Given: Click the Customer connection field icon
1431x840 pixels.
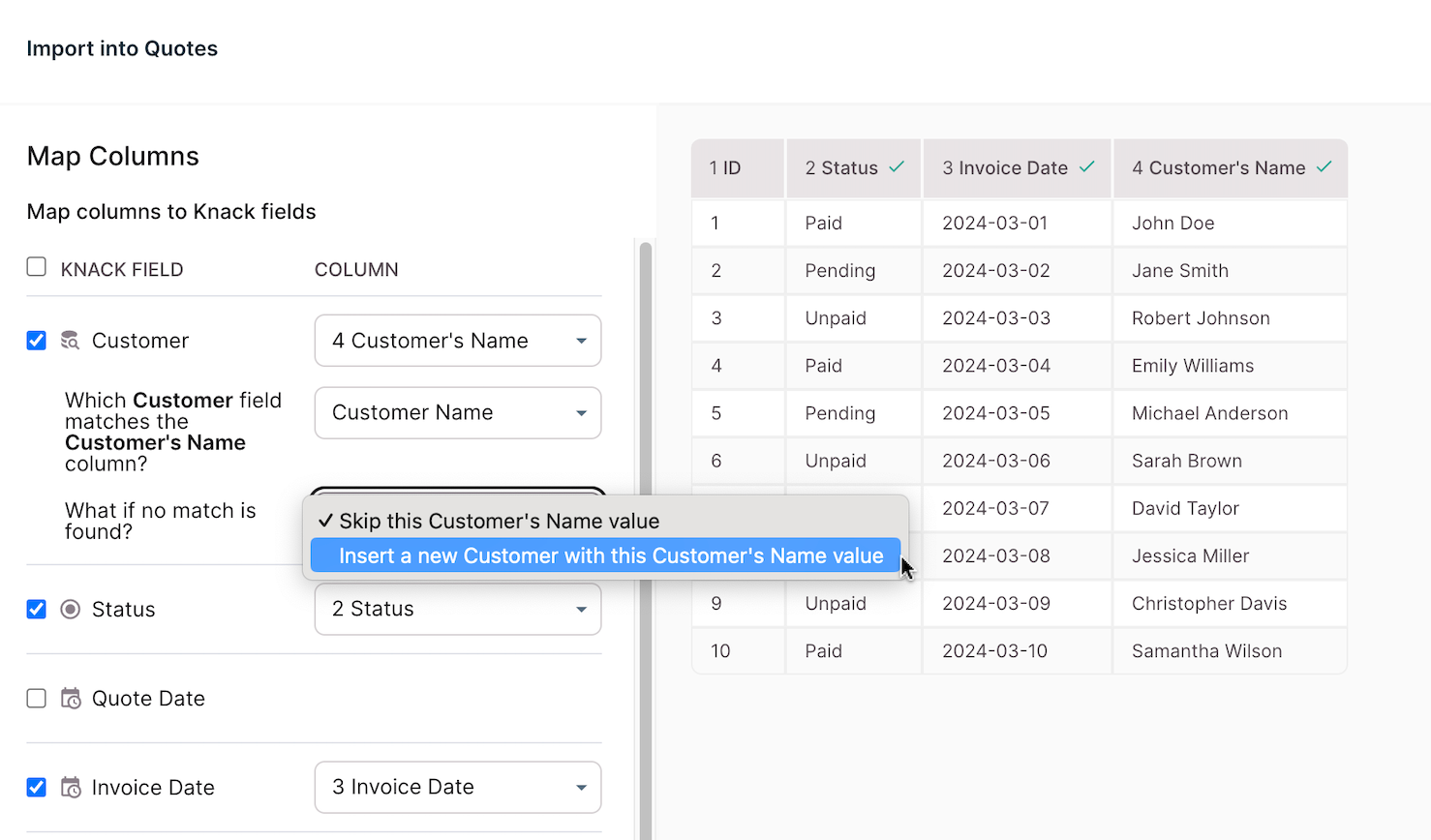Looking at the screenshot, I should coord(70,341).
